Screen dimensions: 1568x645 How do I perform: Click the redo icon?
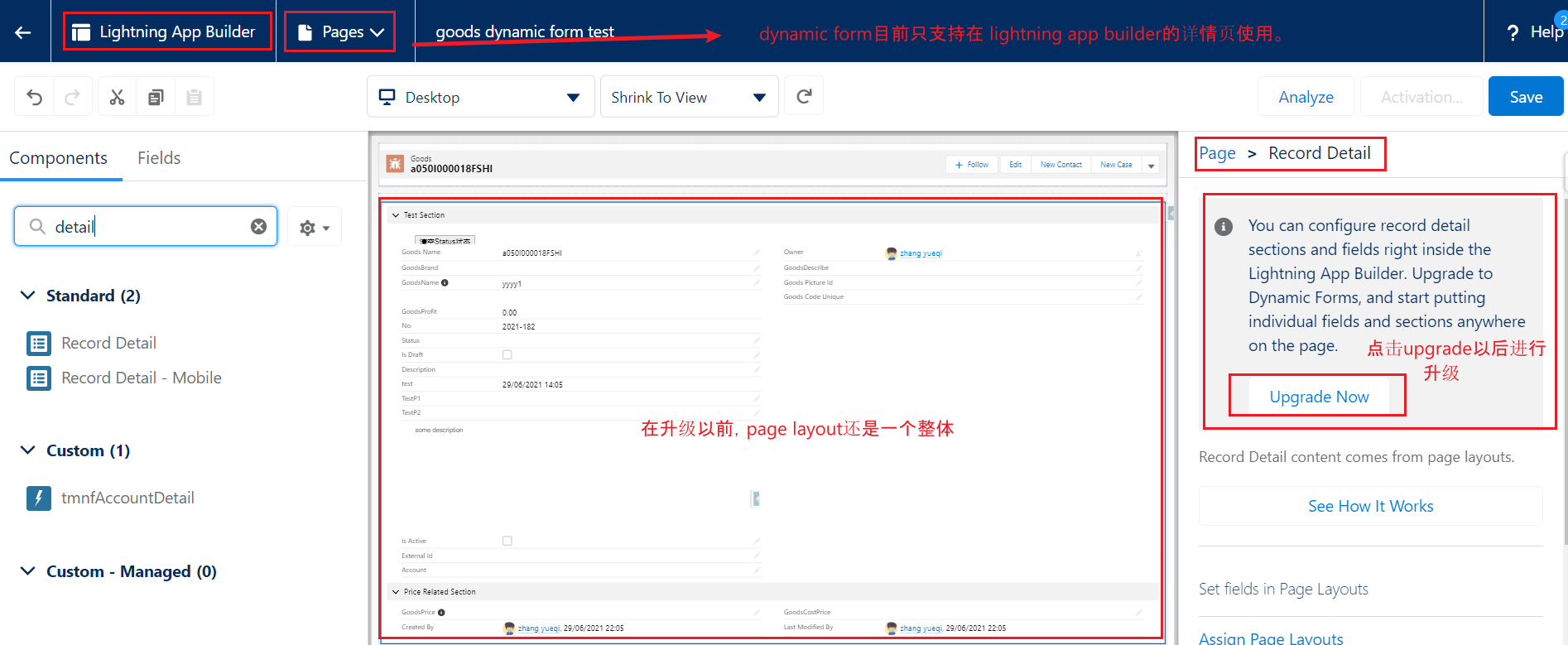click(x=73, y=97)
